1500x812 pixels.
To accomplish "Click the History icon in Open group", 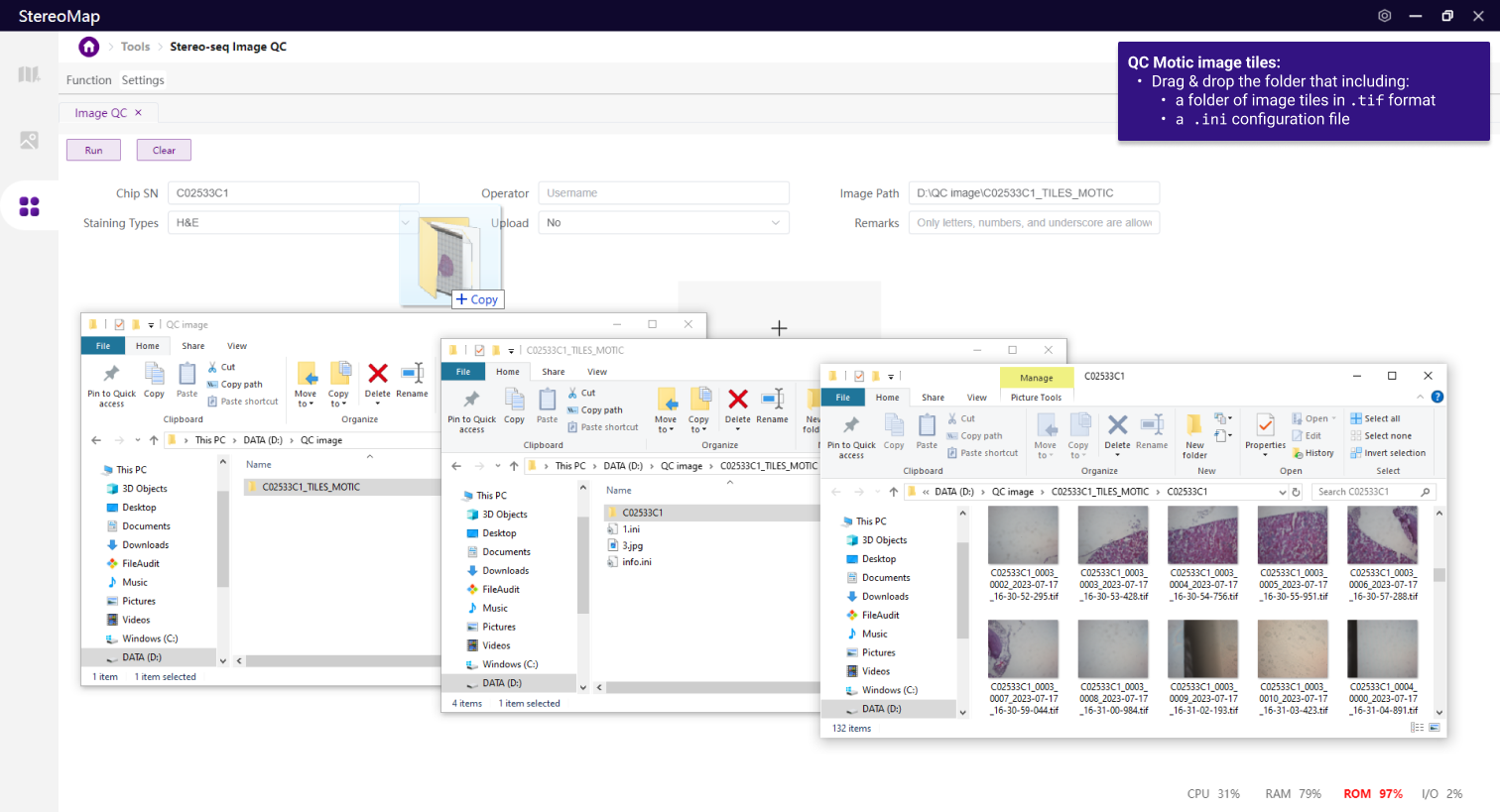I will pos(1313,453).
